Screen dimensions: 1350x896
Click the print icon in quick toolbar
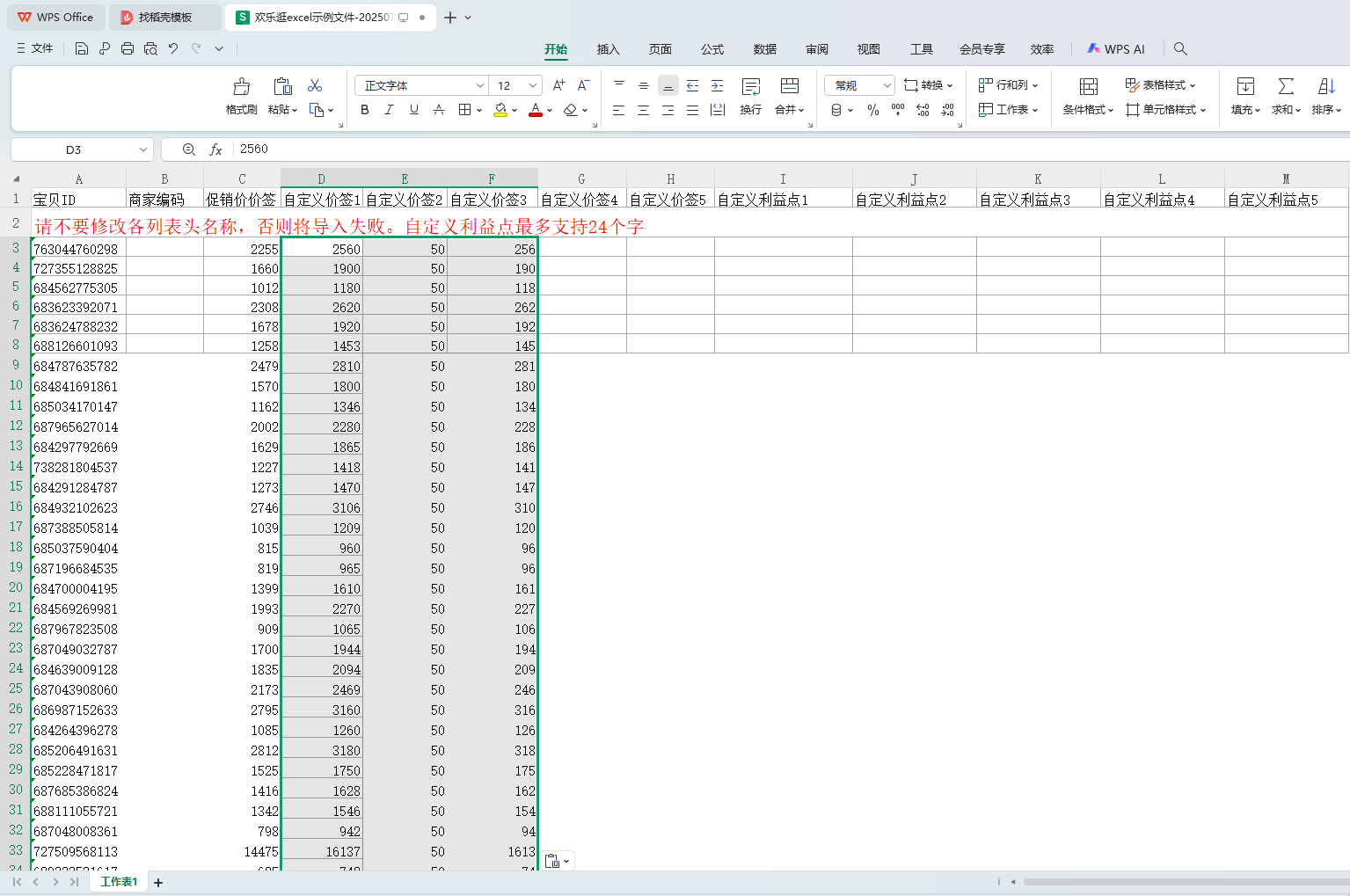coord(128,49)
